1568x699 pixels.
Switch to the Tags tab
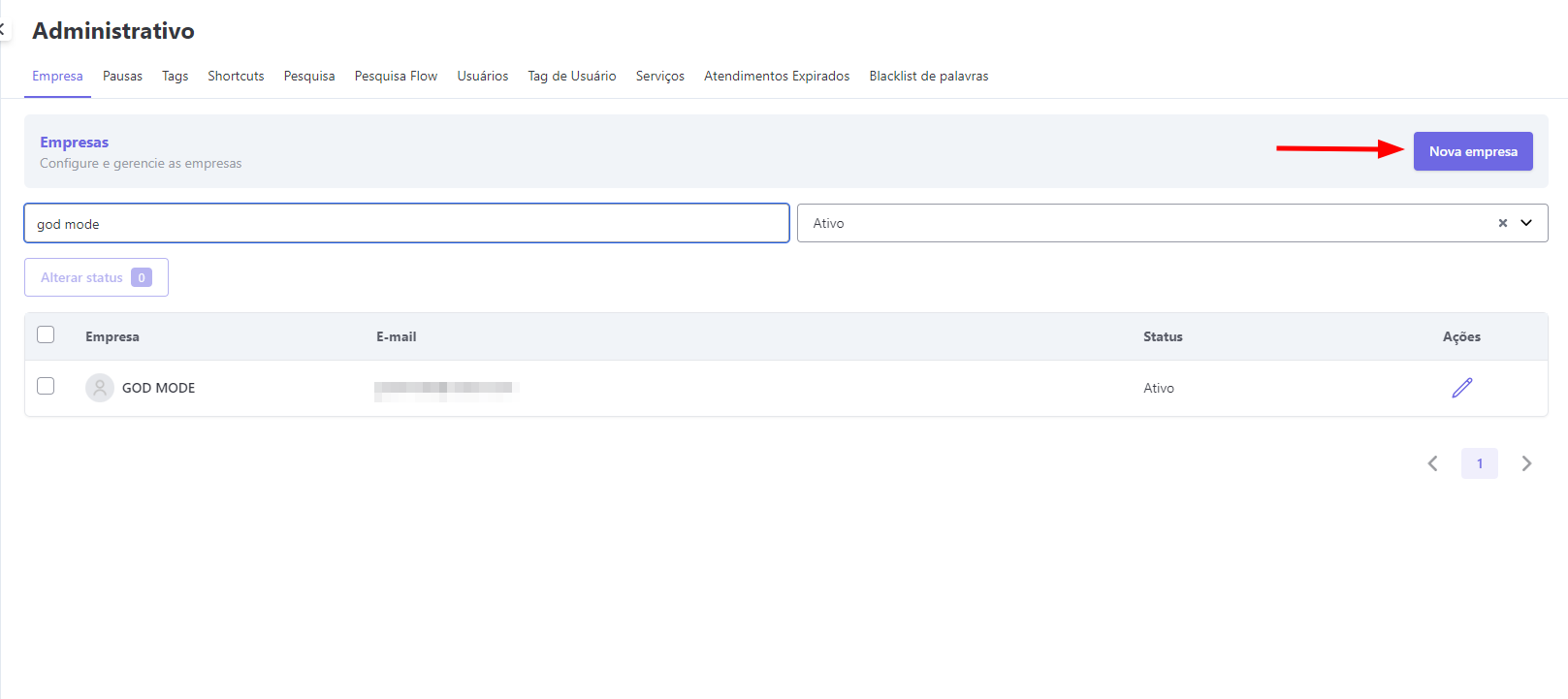176,76
